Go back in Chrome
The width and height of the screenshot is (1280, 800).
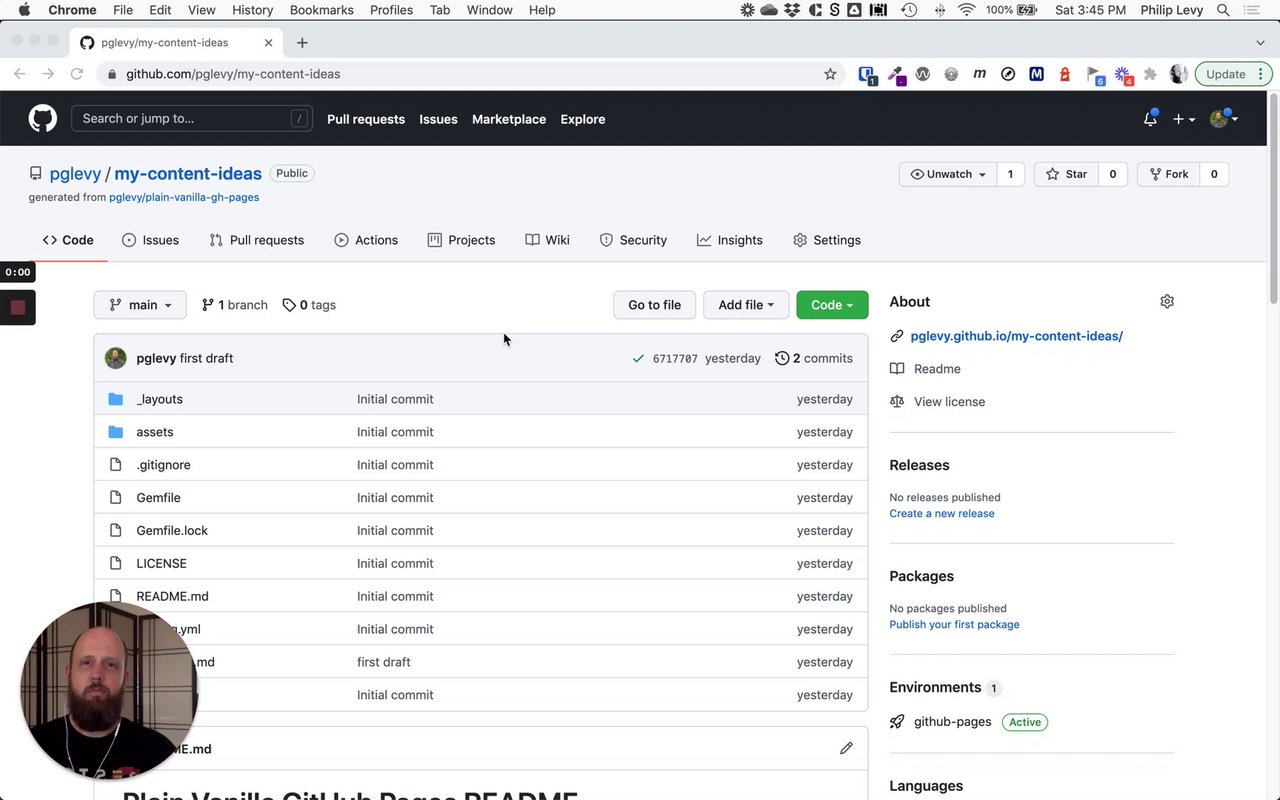[20, 74]
